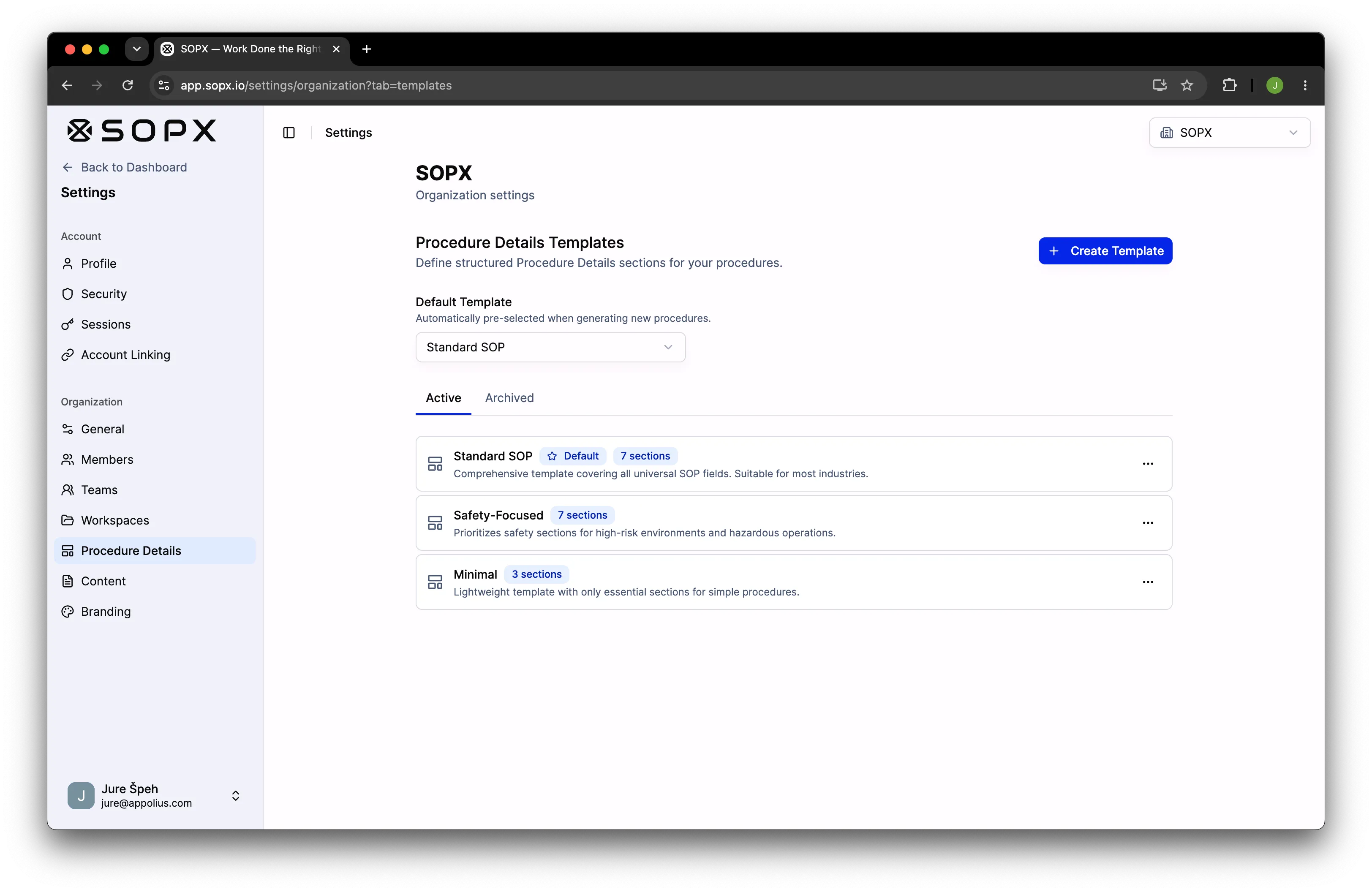Click the J user avatar in sidebar

81,795
